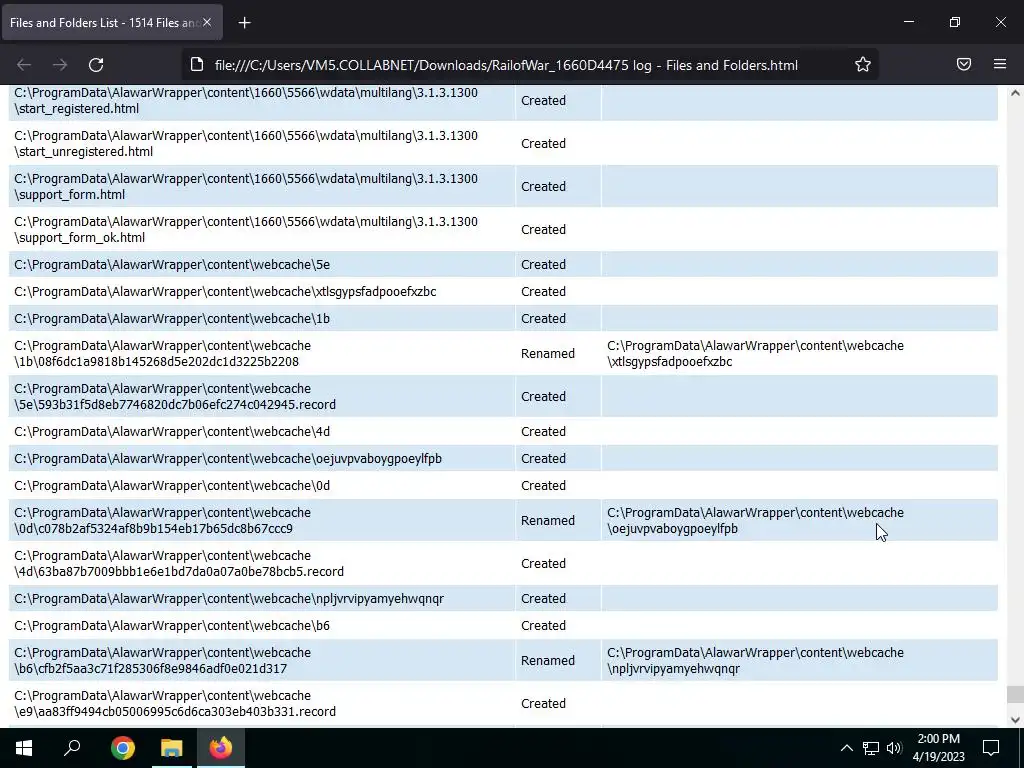Click oejuvpvaboygpoeylfpb path in Created row

click(x=262, y=458)
